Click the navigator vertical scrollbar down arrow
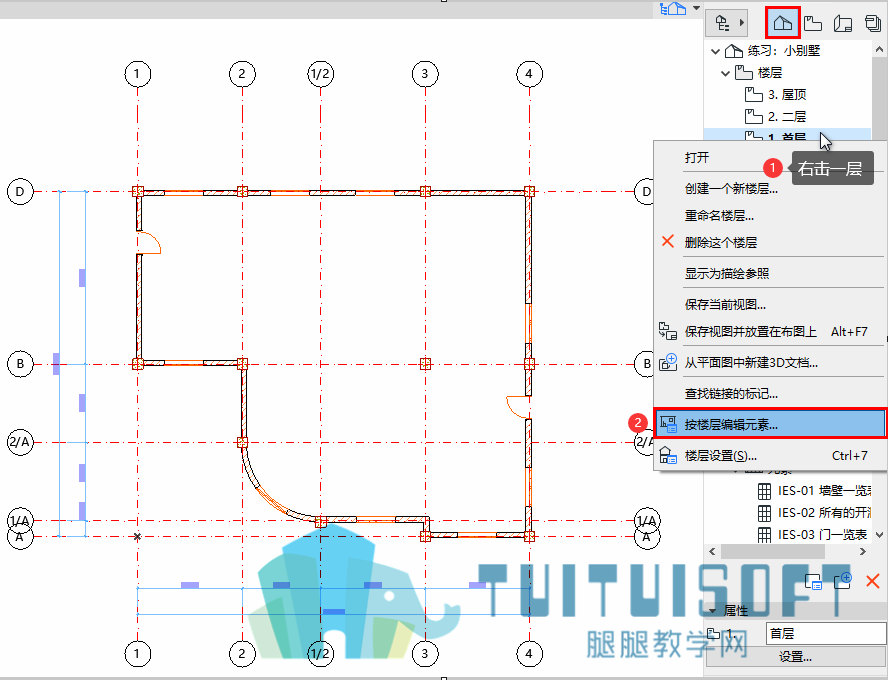The height and width of the screenshot is (680, 888). pos(880,534)
